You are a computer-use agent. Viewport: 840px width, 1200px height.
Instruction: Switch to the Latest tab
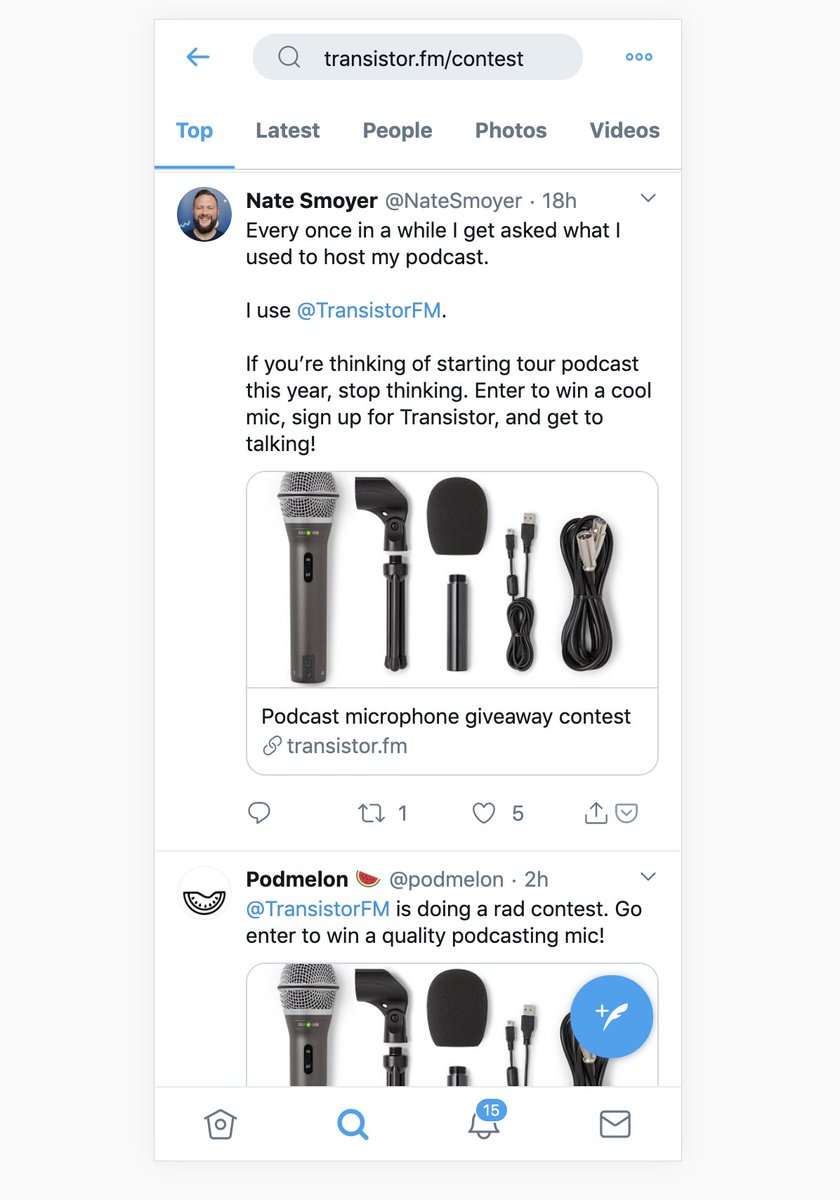click(287, 130)
